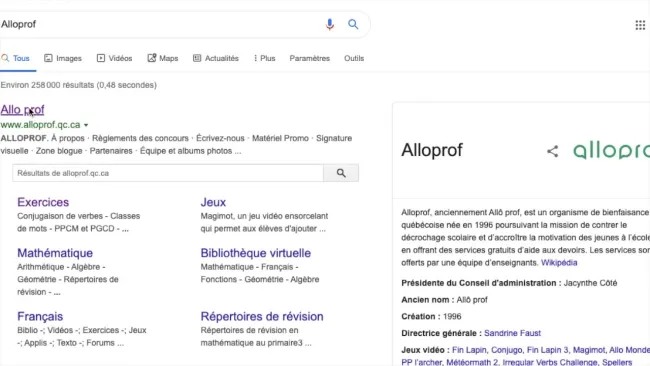Image resolution: width=650 pixels, height=366 pixels.
Task: Open the Paramètres menu
Action: click(310, 58)
